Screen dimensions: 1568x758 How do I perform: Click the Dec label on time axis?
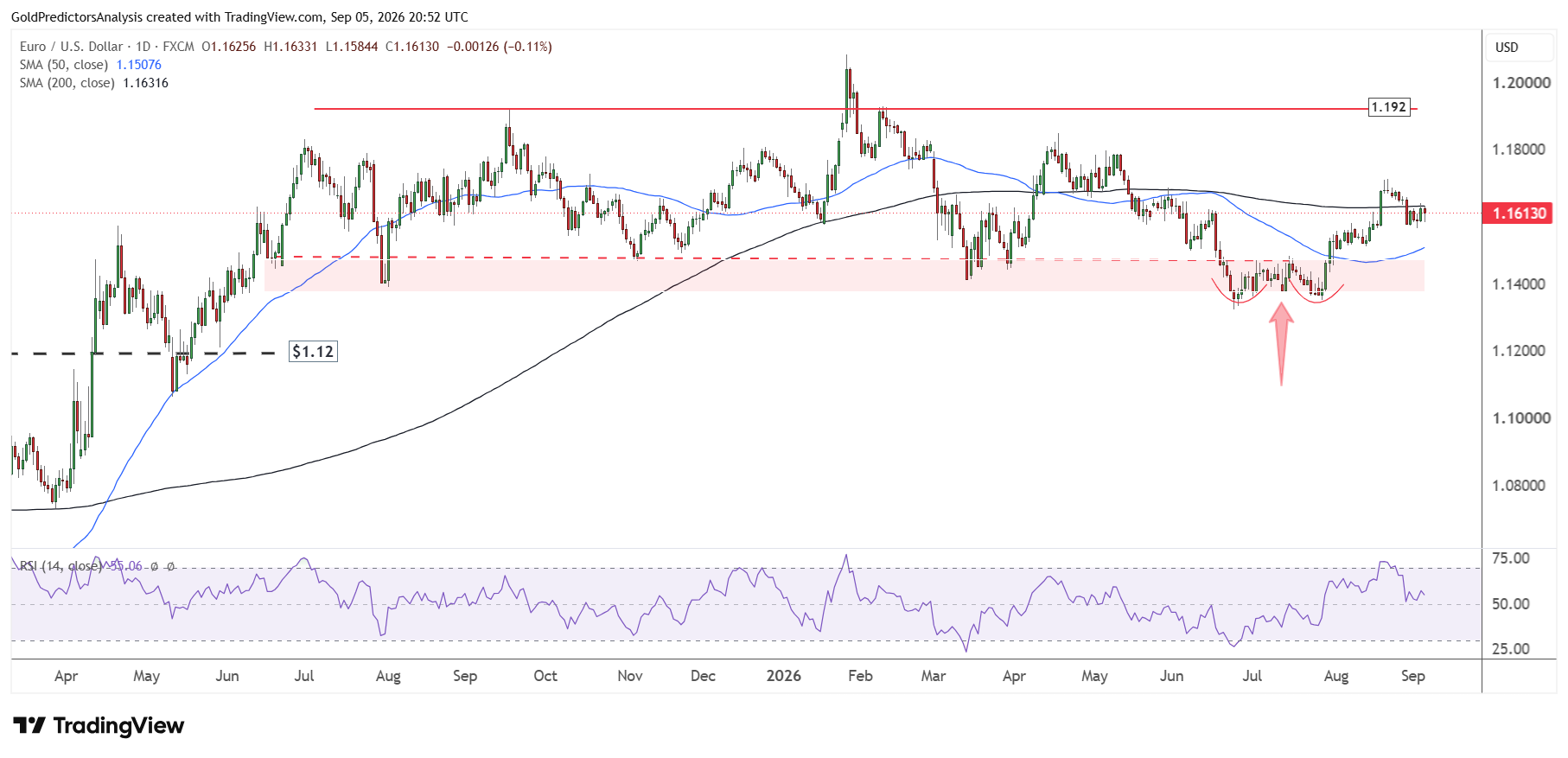pyautogui.click(x=703, y=676)
